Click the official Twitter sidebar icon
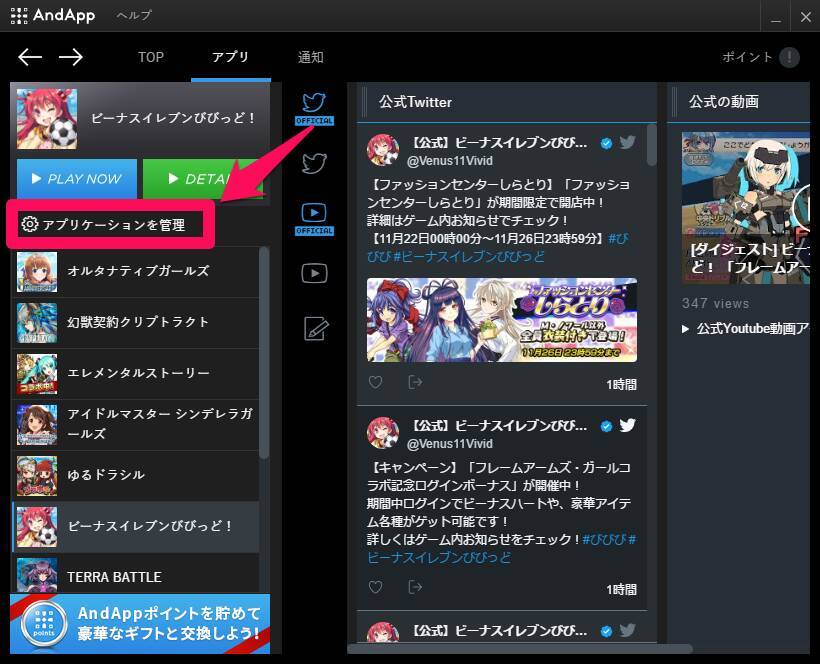This screenshot has width=820, height=664. (314, 108)
